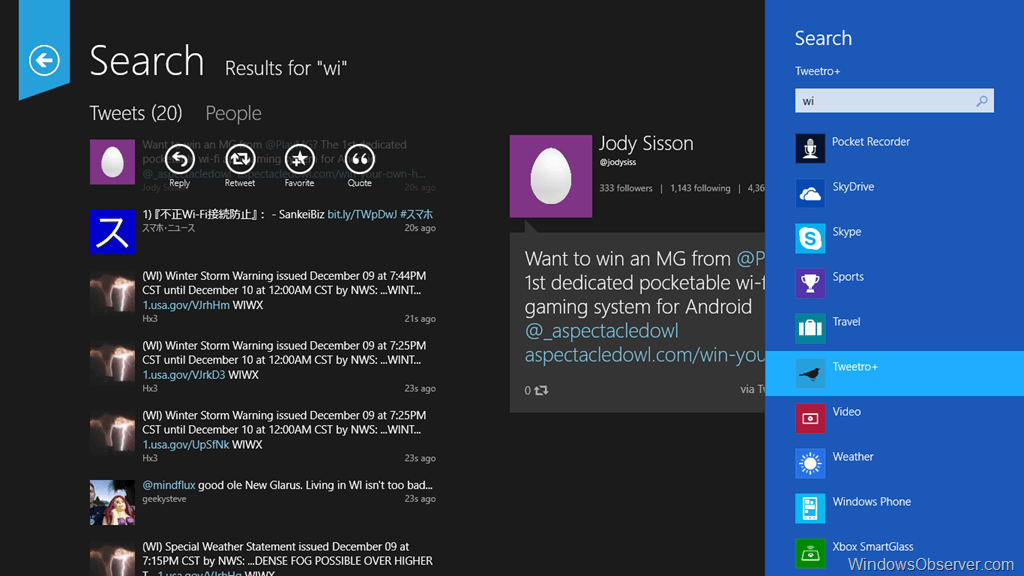Image resolution: width=1024 pixels, height=576 pixels.
Task: Open the @_aspectacledowl mention link
Action: tap(601, 331)
